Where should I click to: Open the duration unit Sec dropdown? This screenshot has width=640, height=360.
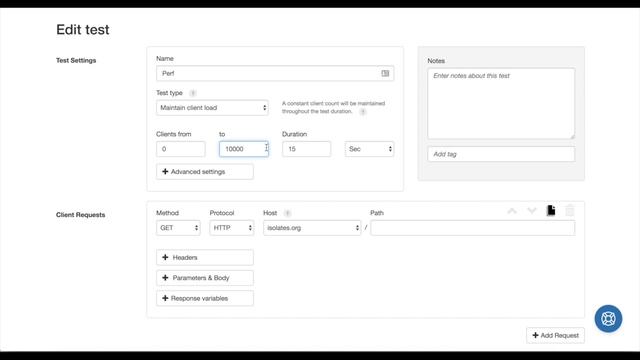pos(369,149)
